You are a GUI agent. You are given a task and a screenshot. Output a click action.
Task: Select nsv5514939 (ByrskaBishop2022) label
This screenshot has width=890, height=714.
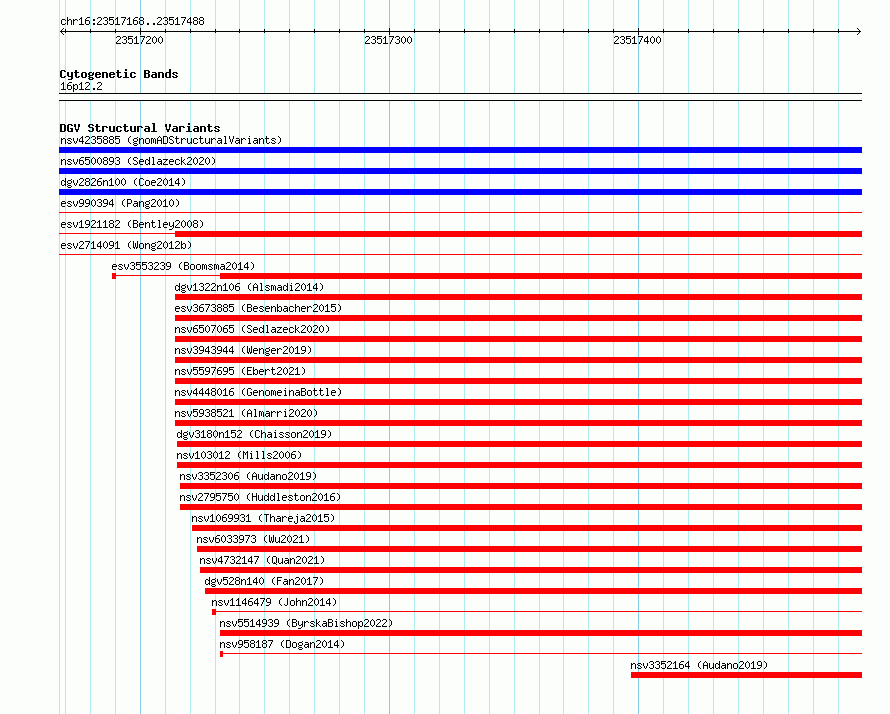click(306, 623)
